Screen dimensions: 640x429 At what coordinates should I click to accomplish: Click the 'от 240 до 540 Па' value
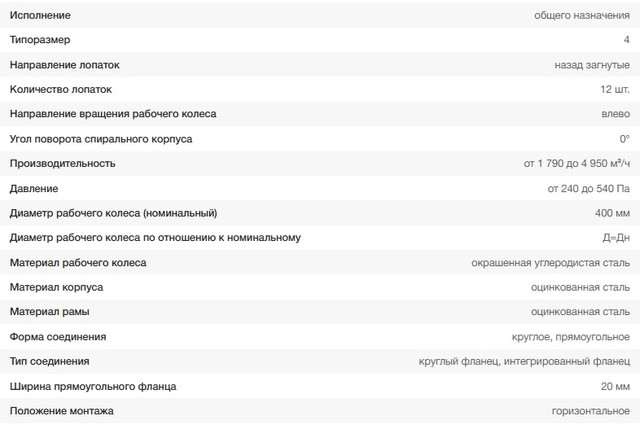[588, 188]
